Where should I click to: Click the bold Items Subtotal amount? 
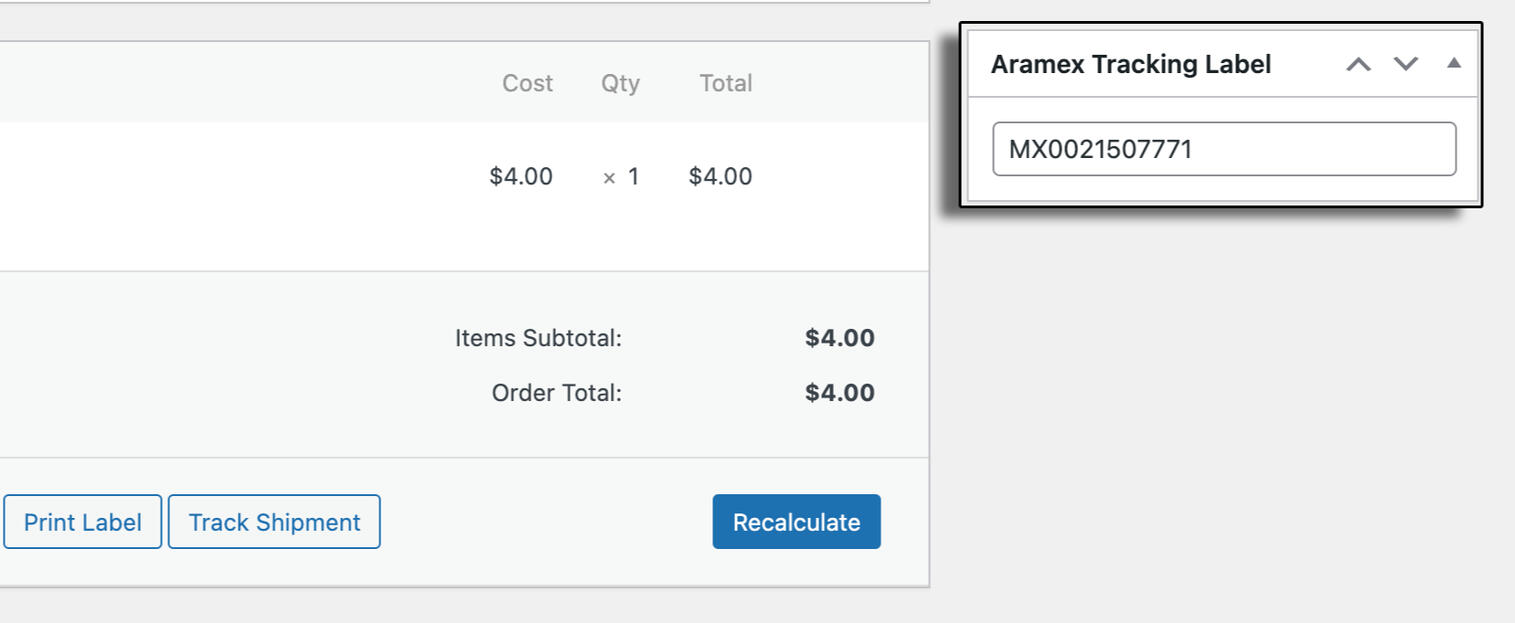tap(839, 338)
